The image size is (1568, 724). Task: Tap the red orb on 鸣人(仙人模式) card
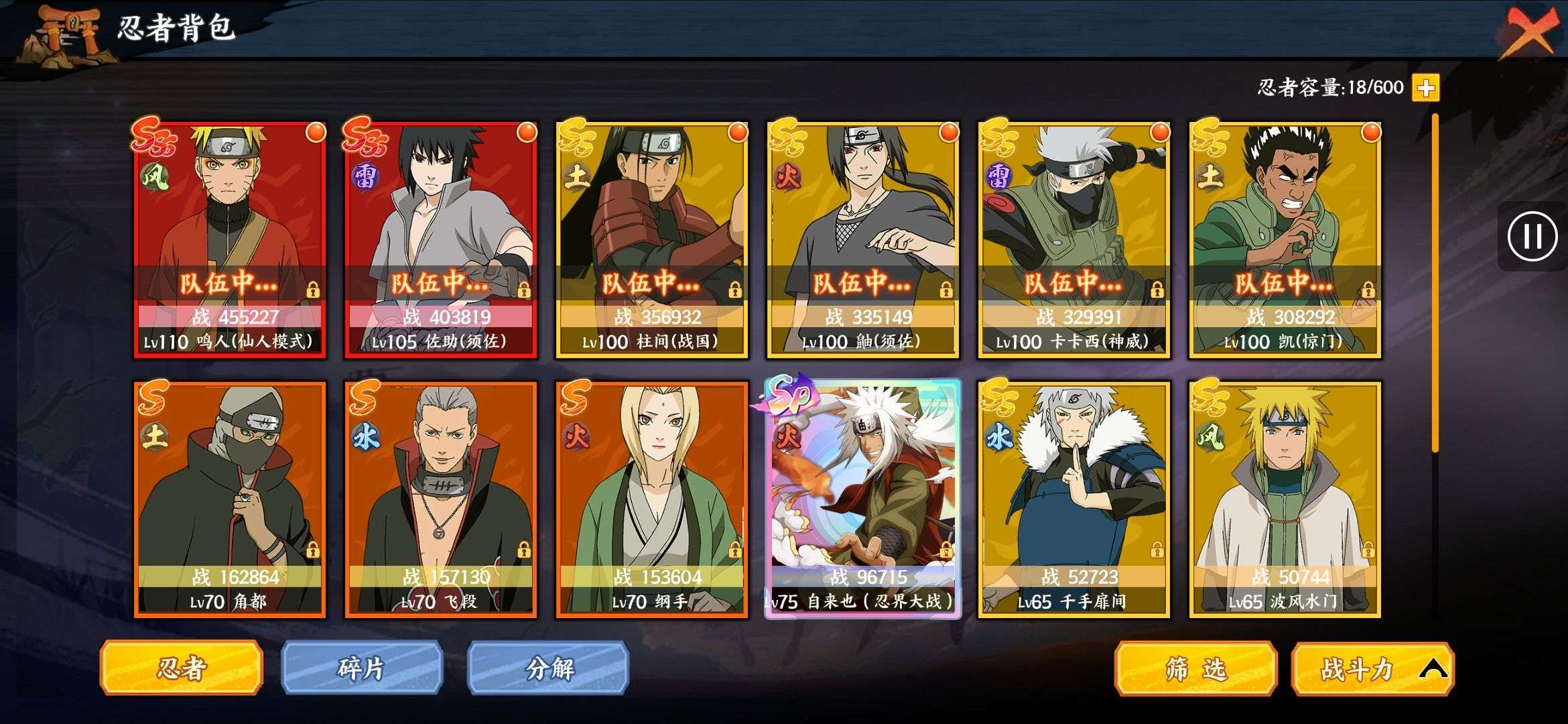coord(316,132)
